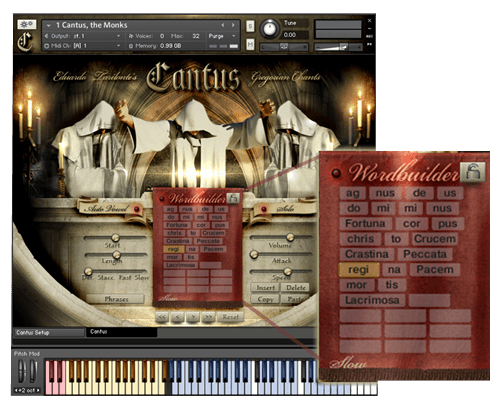The image size is (500, 414).
Task: Step back one word with < button
Action: 177,317
